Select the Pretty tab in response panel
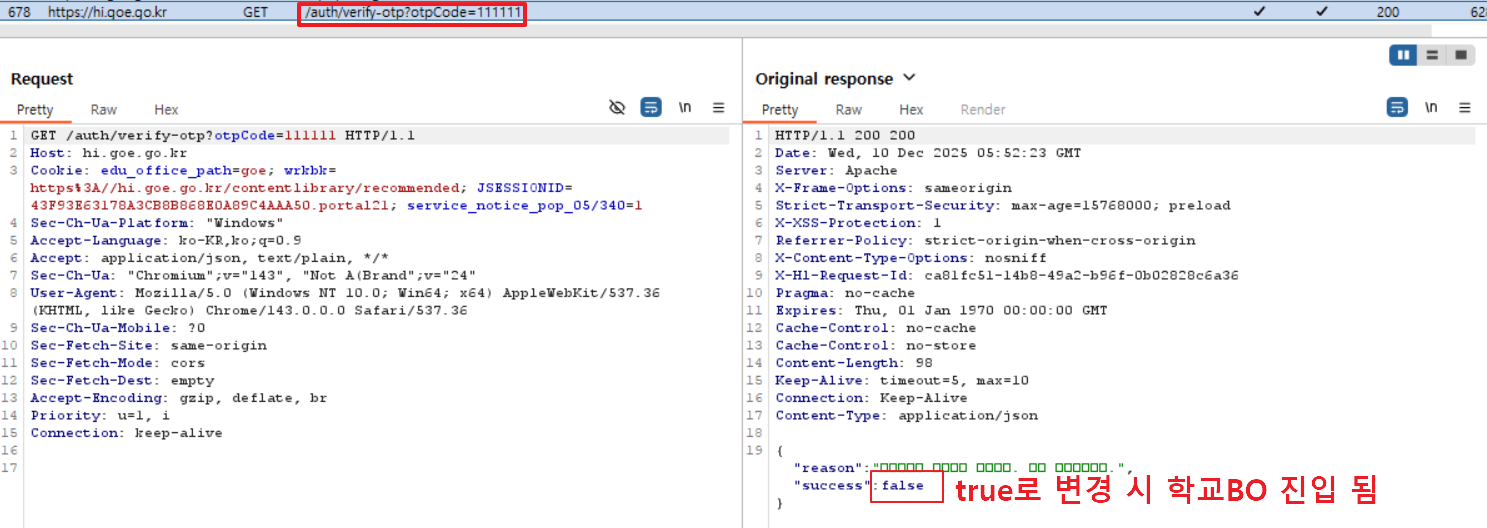This screenshot has height=528, width=1487. (x=780, y=110)
